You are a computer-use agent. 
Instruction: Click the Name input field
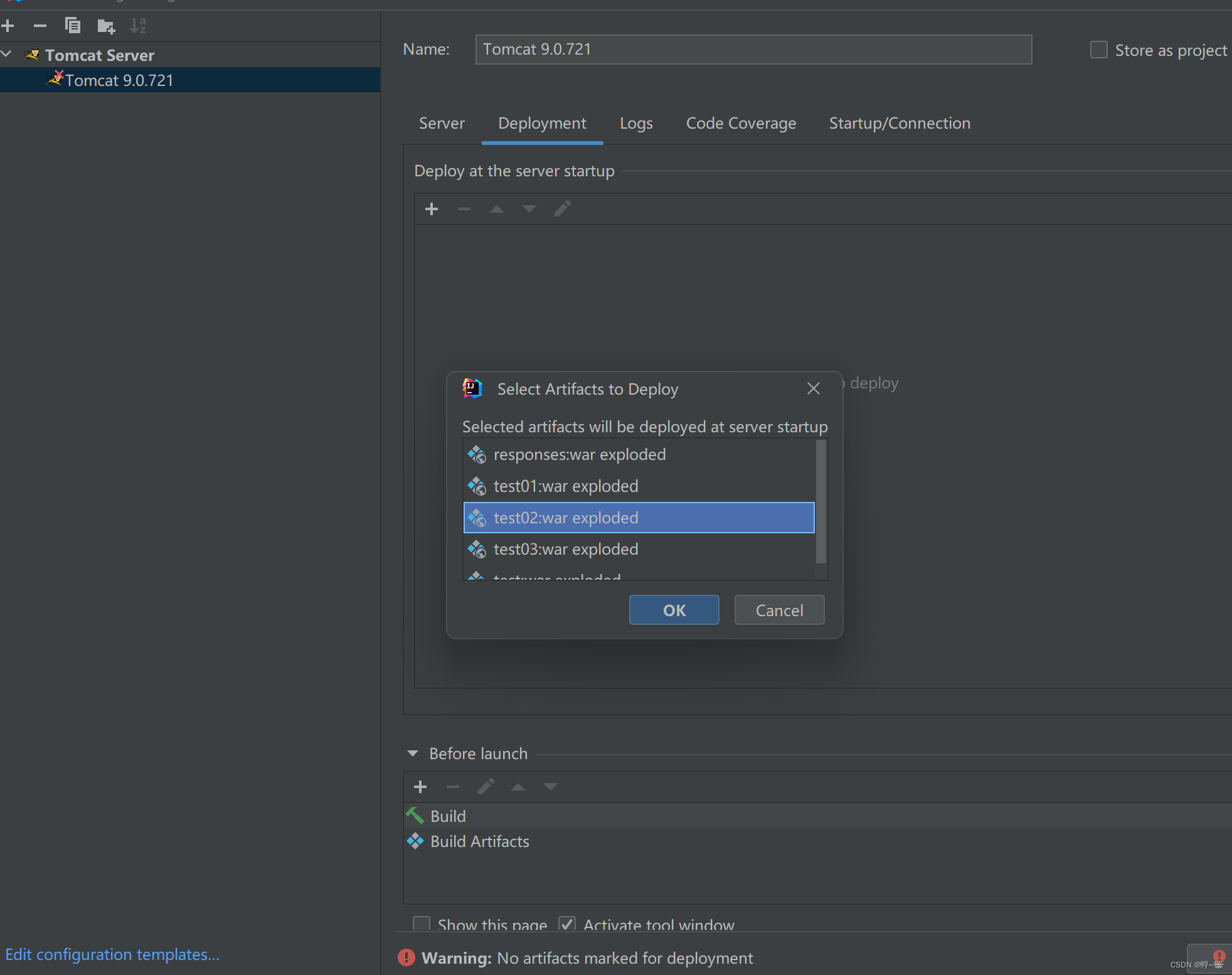pos(753,50)
